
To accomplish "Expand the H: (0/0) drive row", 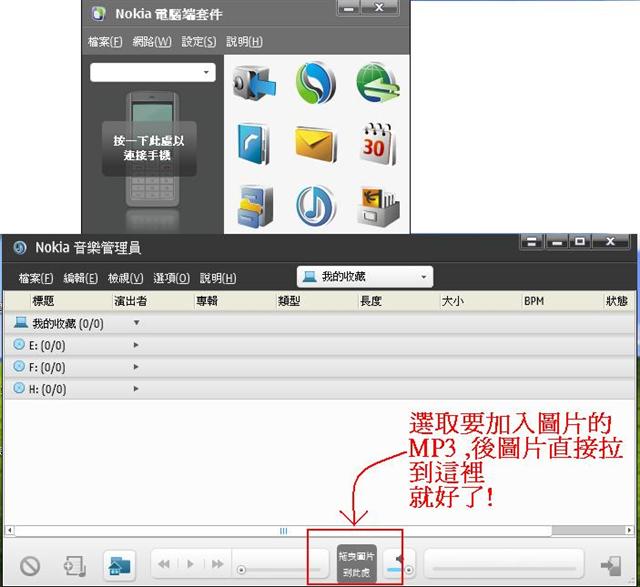I will tap(136, 389).
